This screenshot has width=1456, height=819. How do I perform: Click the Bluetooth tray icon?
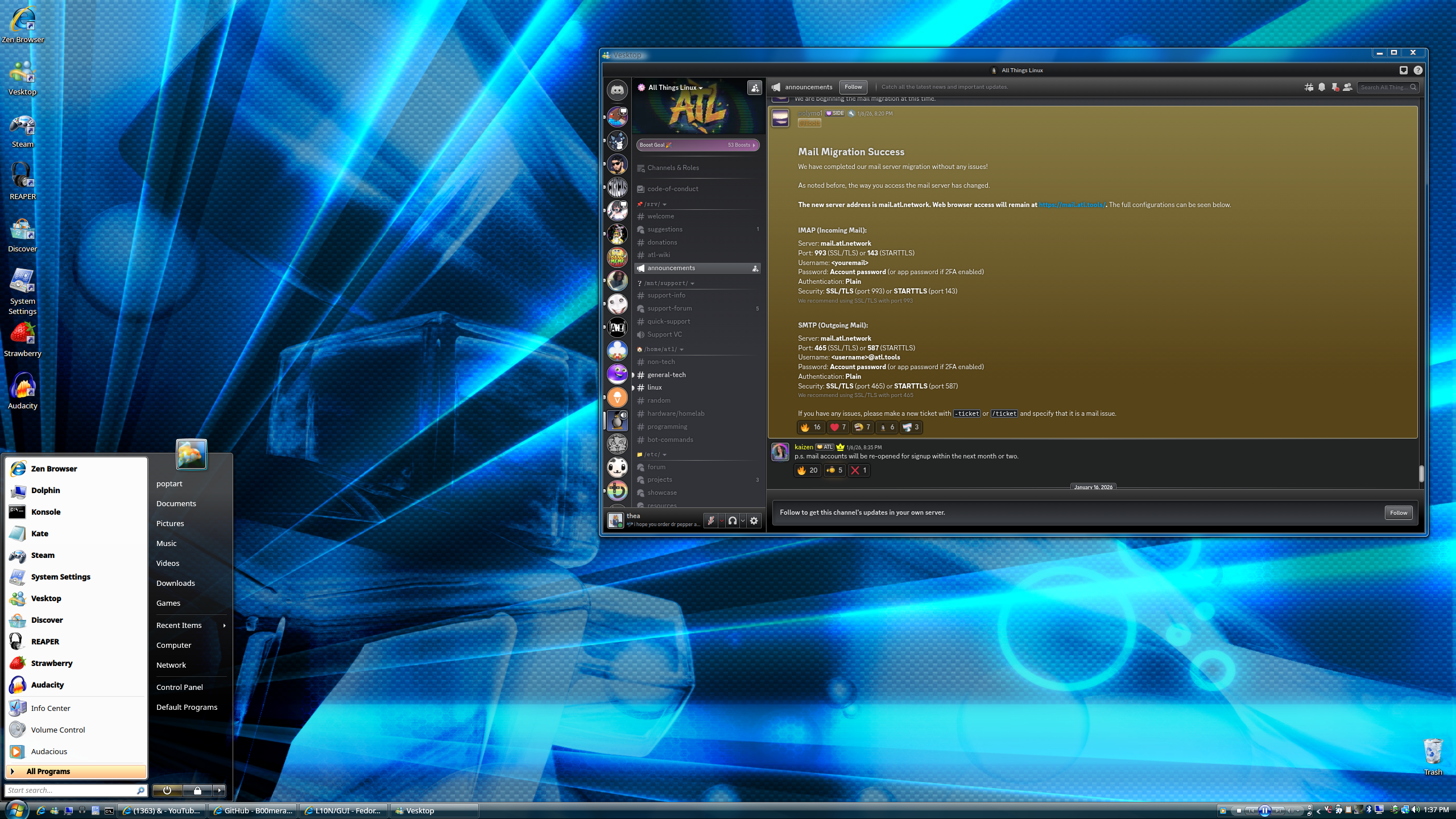point(1369,810)
